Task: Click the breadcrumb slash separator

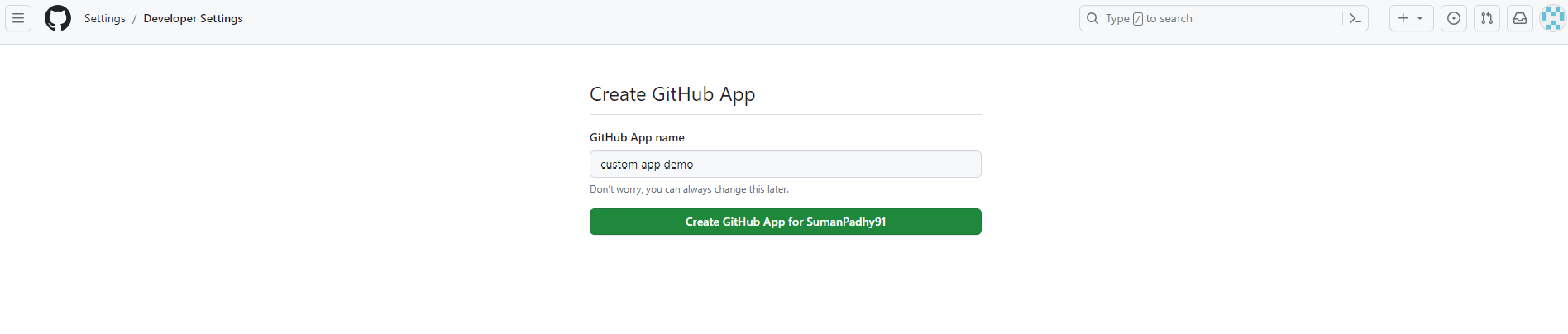Action: pos(134,18)
